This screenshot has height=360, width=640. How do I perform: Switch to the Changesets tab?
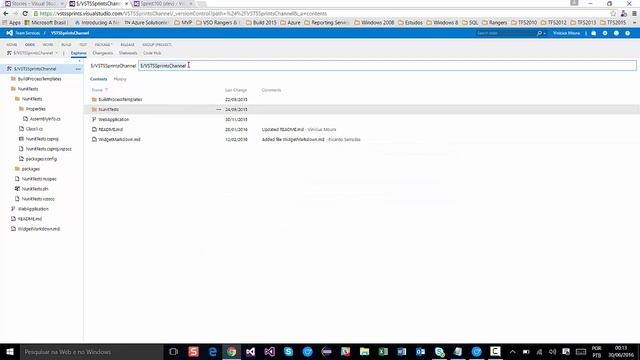click(x=102, y=53)
